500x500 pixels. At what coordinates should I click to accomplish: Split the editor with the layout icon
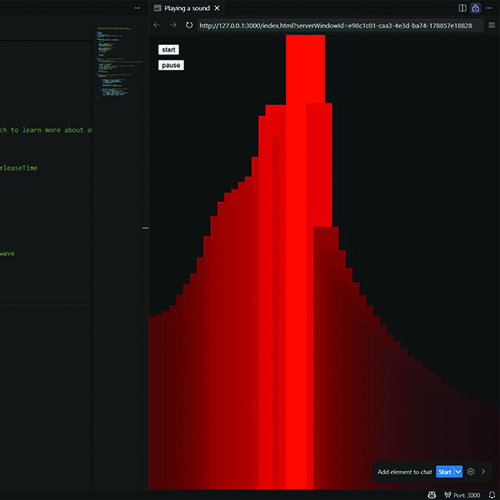[x=462, y=8]
